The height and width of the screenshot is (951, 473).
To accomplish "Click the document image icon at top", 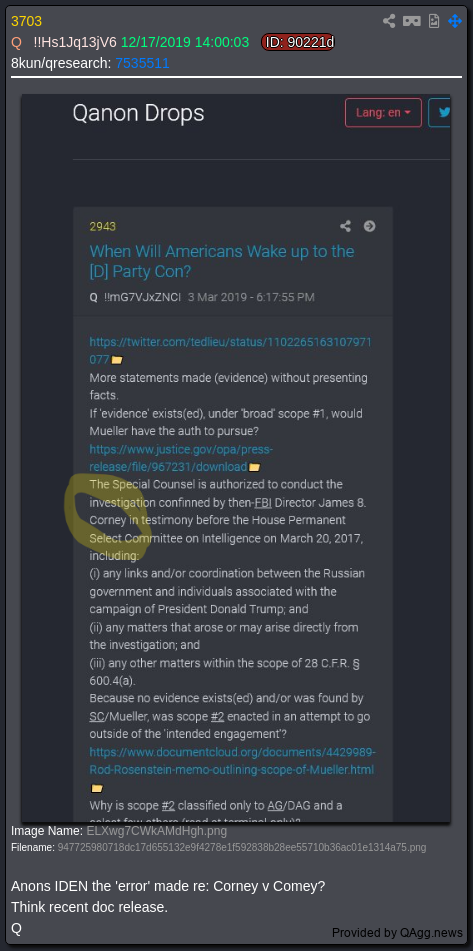I will click(x=434, y=21).
